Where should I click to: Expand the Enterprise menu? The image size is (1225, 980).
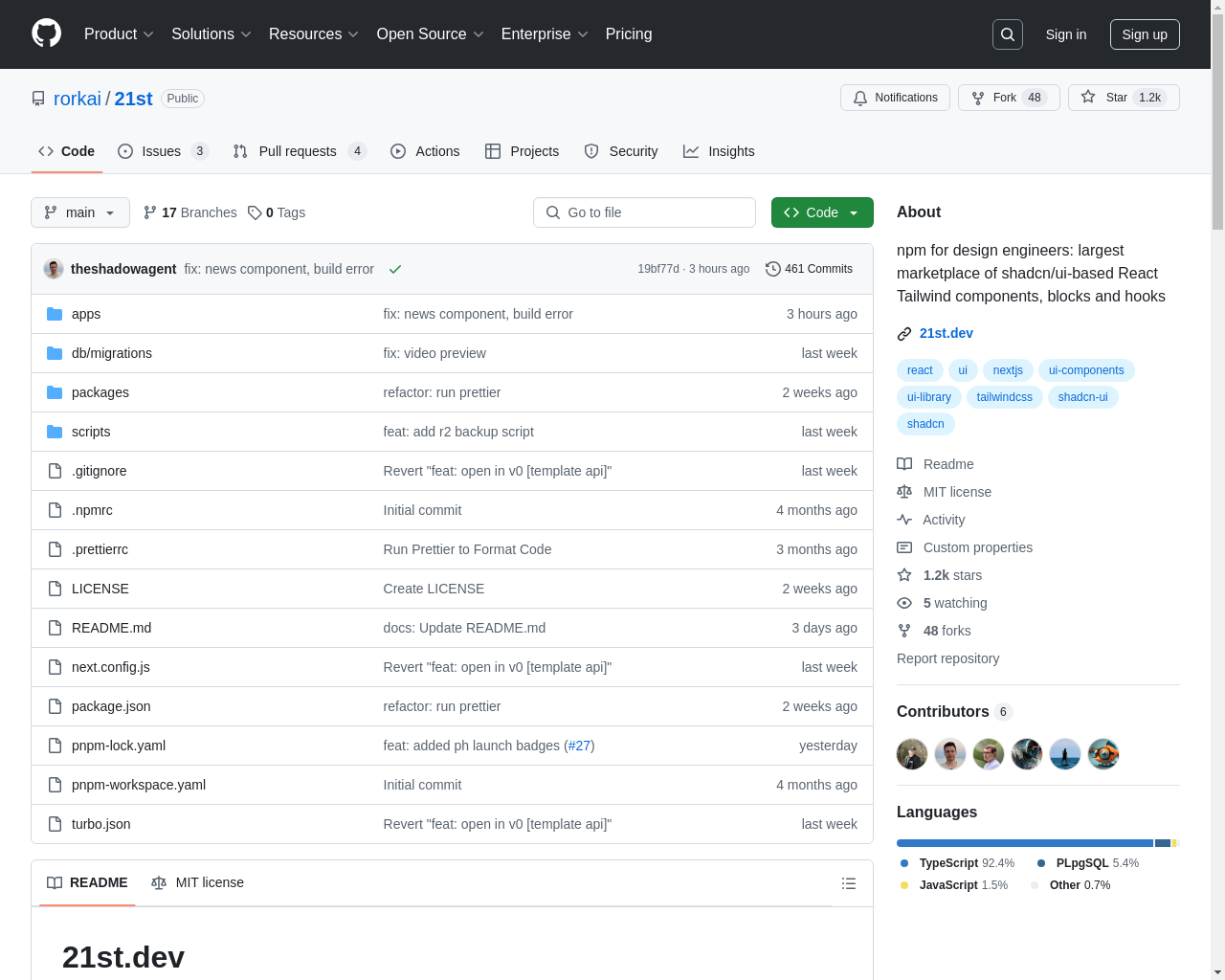(545, 34)
